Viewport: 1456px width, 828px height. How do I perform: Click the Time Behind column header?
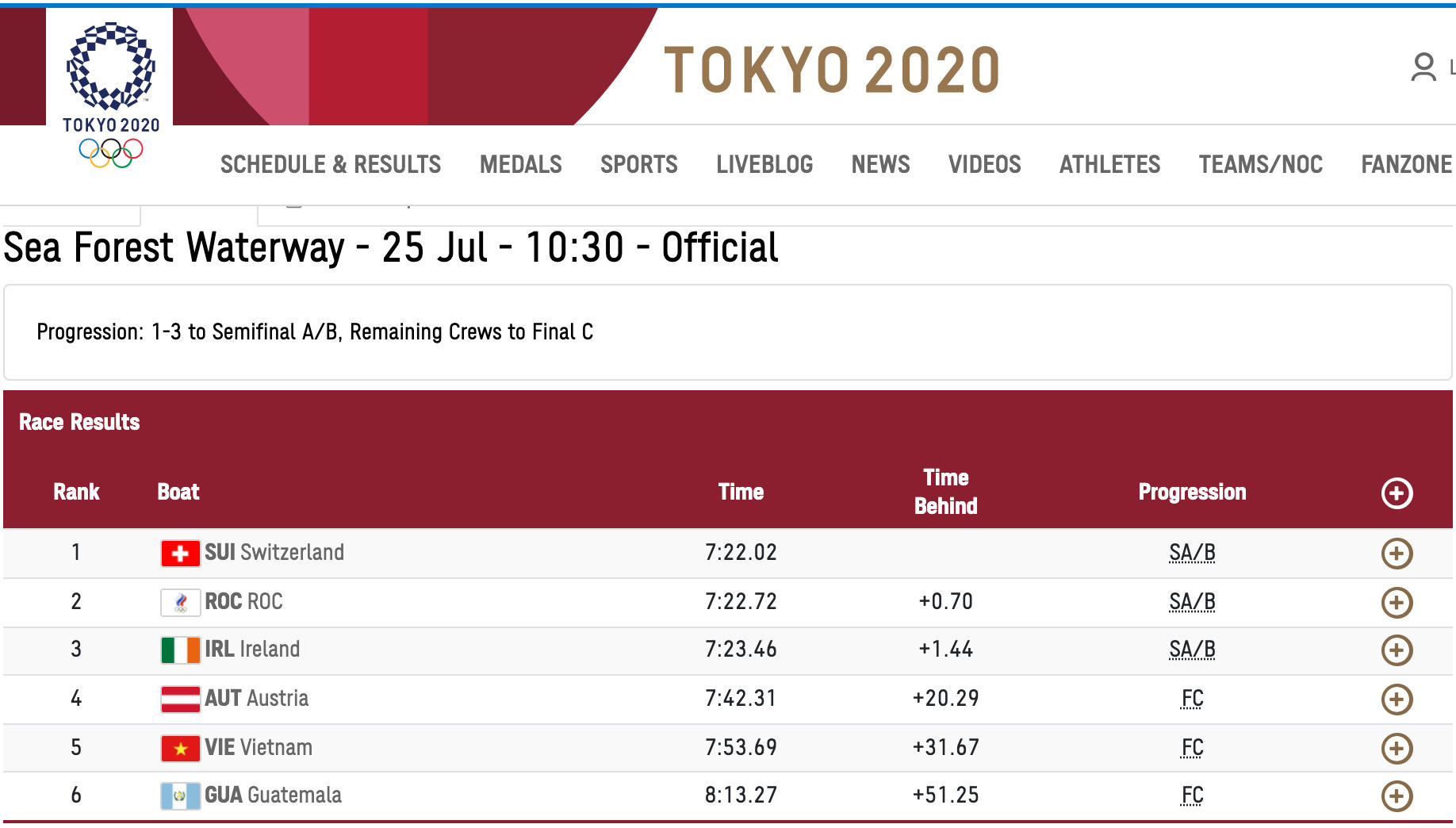(x=945, y=492)
